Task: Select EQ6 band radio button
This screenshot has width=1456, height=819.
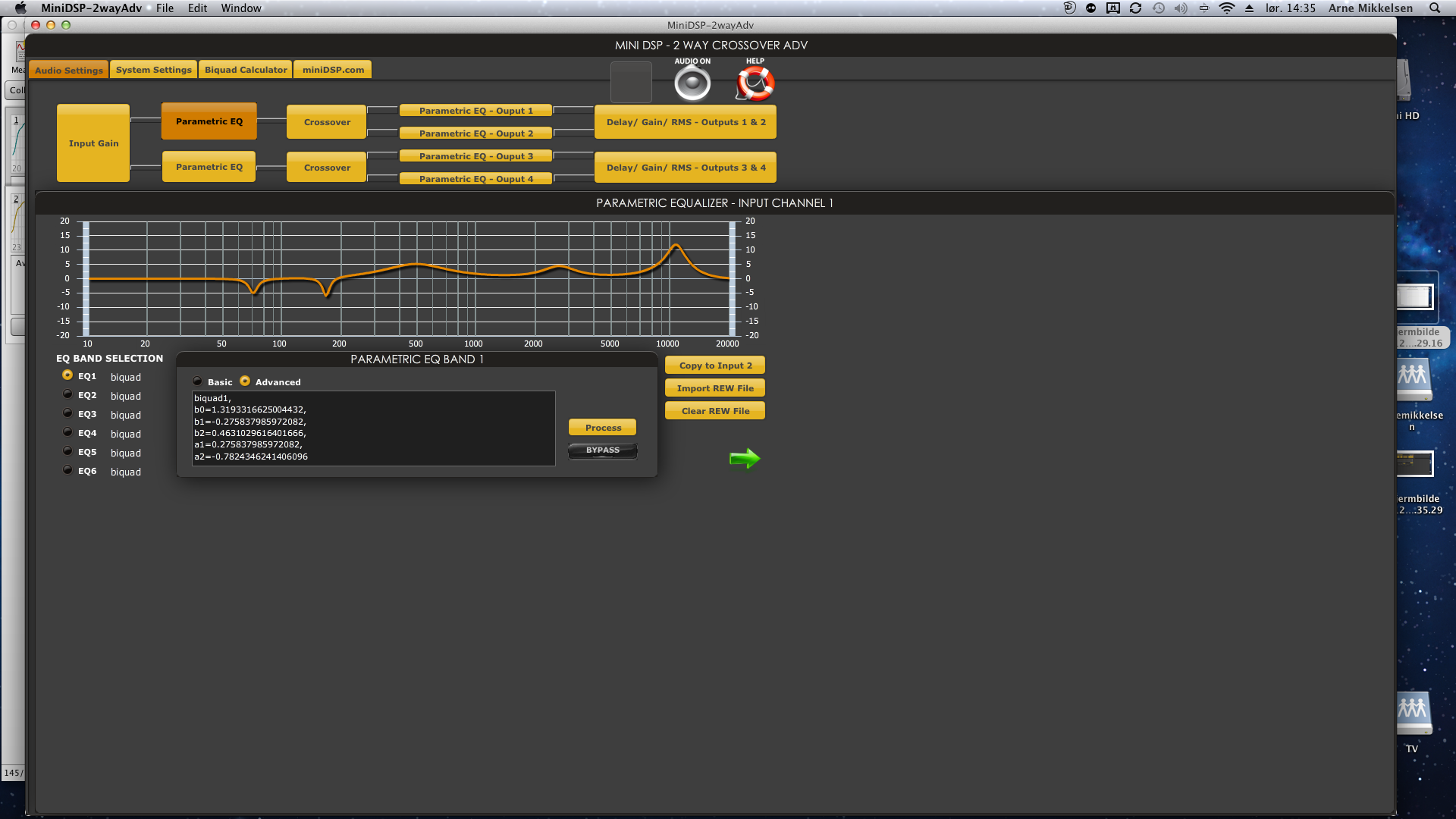Action: click(67, 470)
